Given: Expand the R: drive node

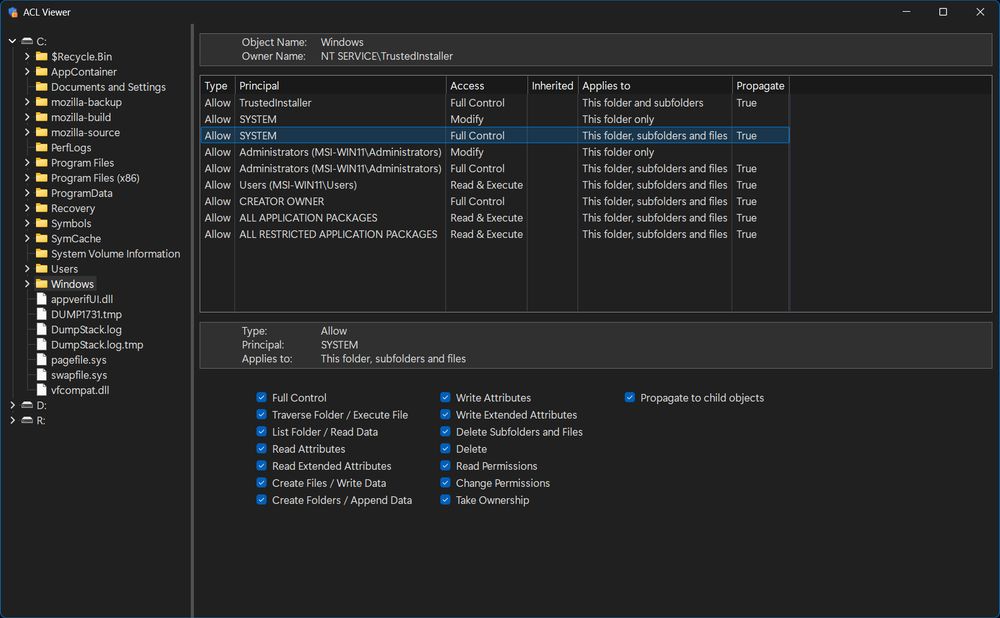Looking at the screenshot, I should click(x=12, y=420).
